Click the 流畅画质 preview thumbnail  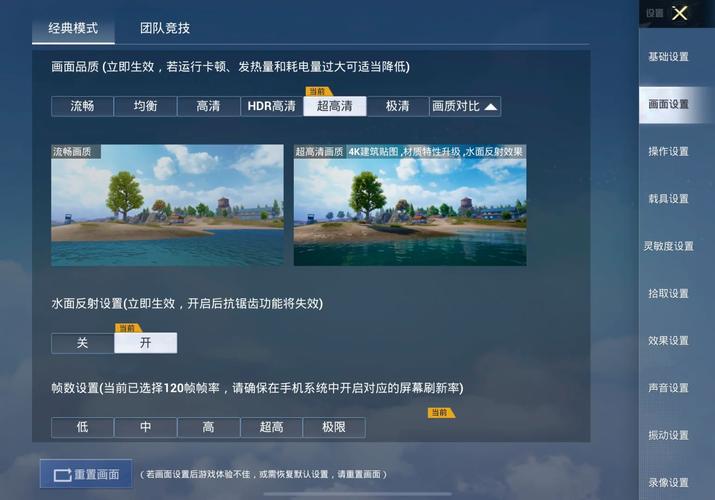click(167, 205)
